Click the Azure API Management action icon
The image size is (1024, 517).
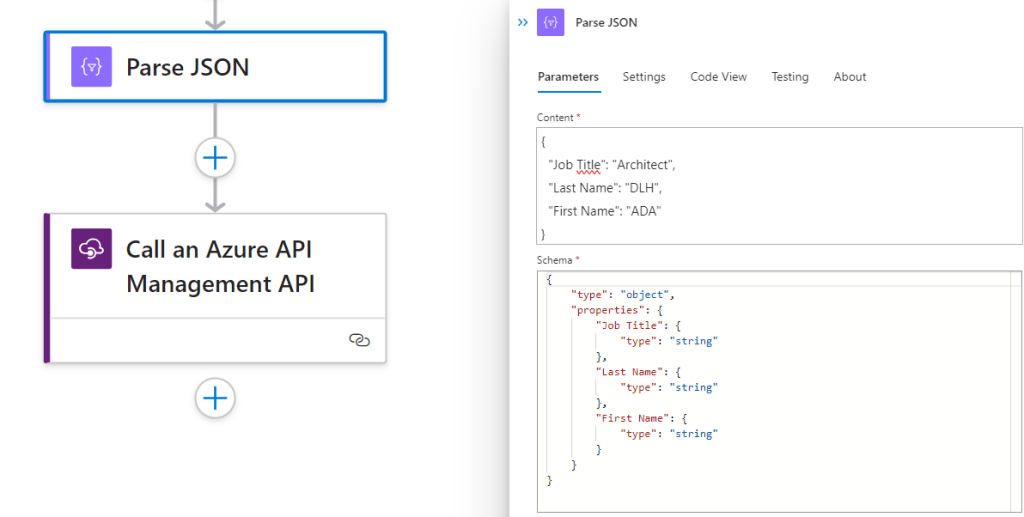91,249
